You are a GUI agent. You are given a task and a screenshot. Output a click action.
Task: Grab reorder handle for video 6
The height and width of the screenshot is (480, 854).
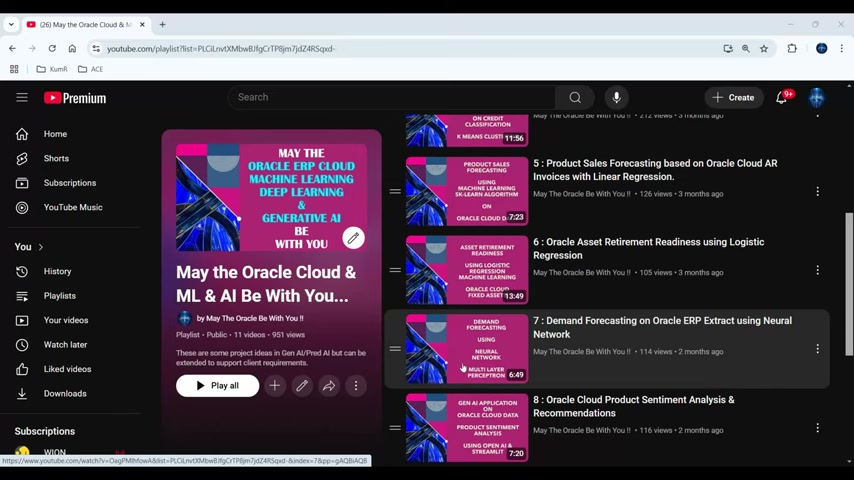click(x=395, y=270)
